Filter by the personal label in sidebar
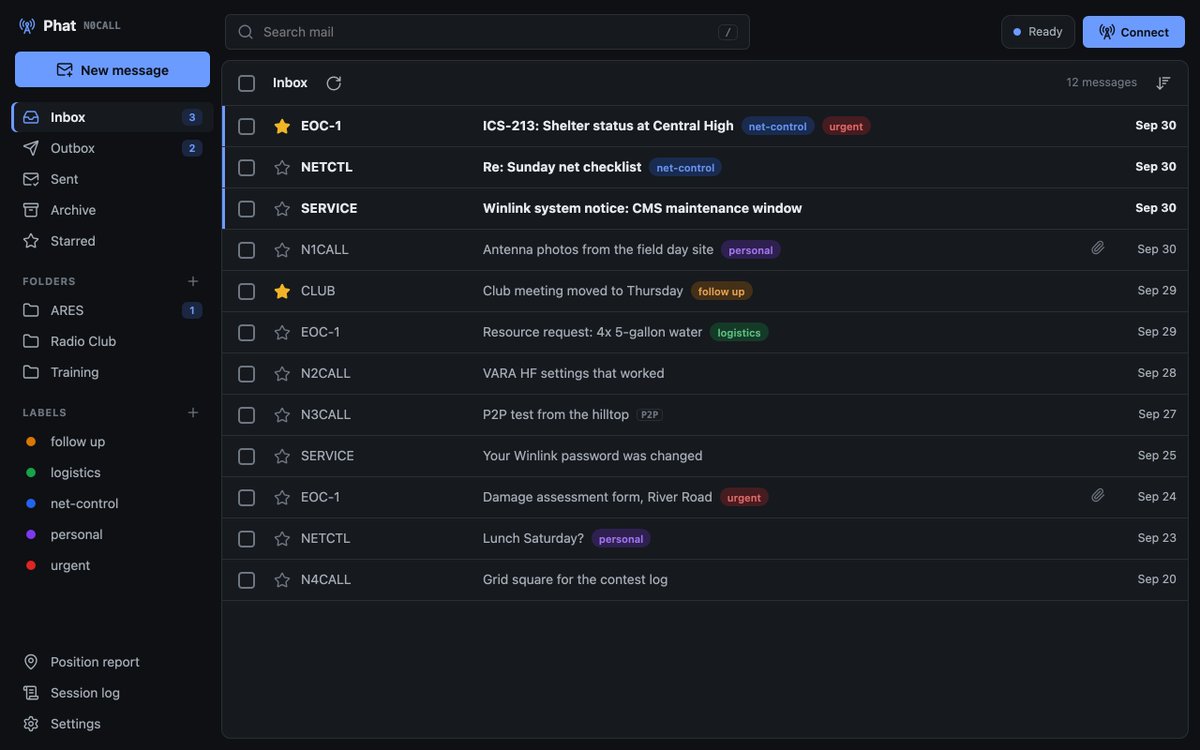The image size is (1200, 750). pos(112,534)
